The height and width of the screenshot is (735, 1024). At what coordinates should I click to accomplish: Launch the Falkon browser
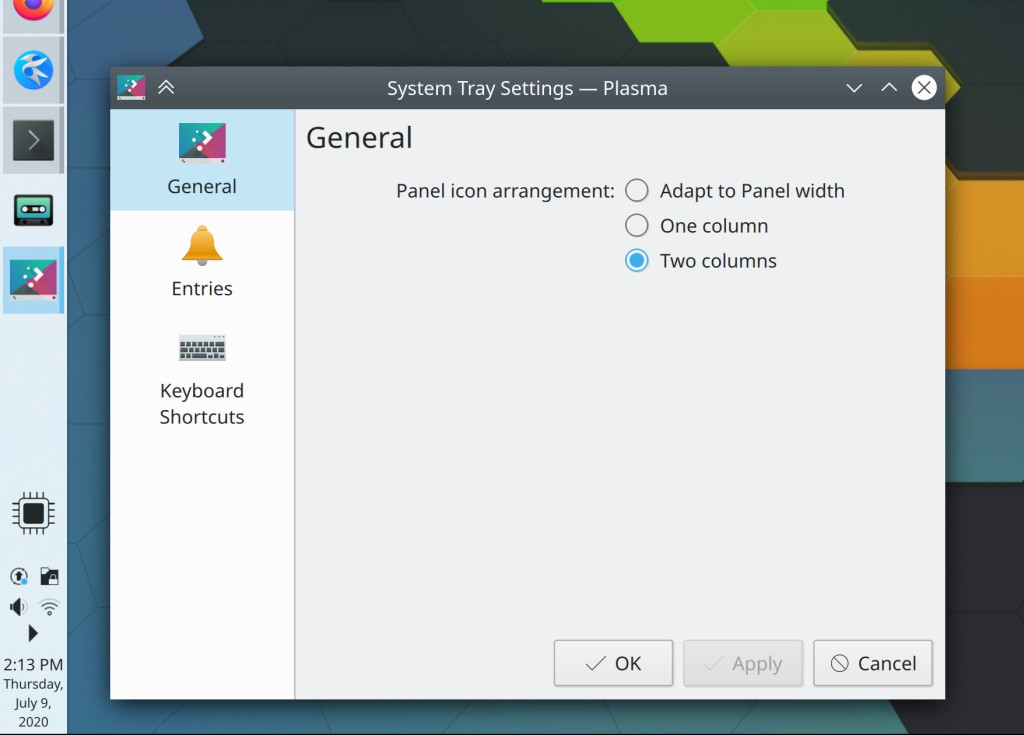tap(33, 68)
